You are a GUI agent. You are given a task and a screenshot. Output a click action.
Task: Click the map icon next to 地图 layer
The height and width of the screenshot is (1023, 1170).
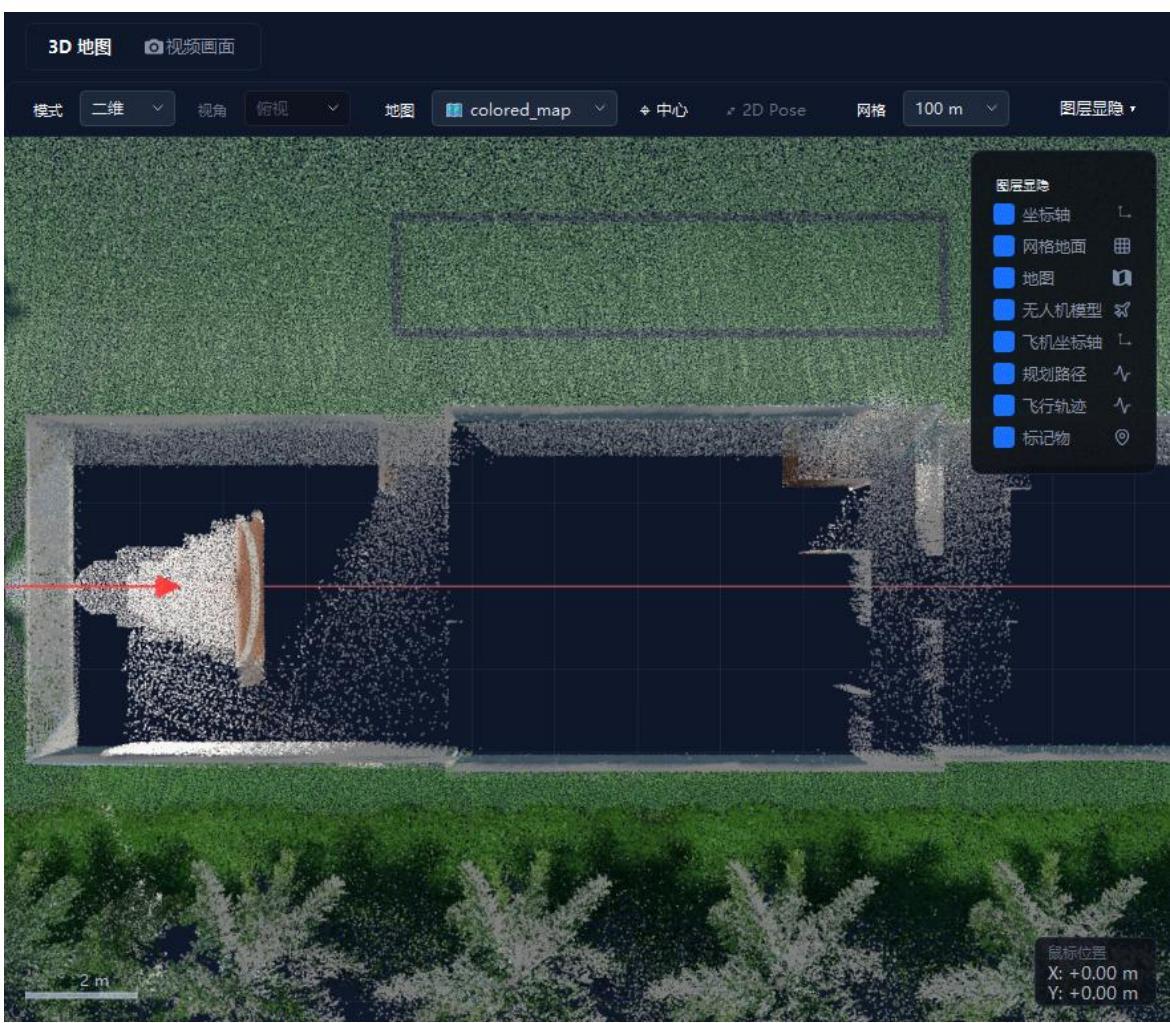point(1122,278)
